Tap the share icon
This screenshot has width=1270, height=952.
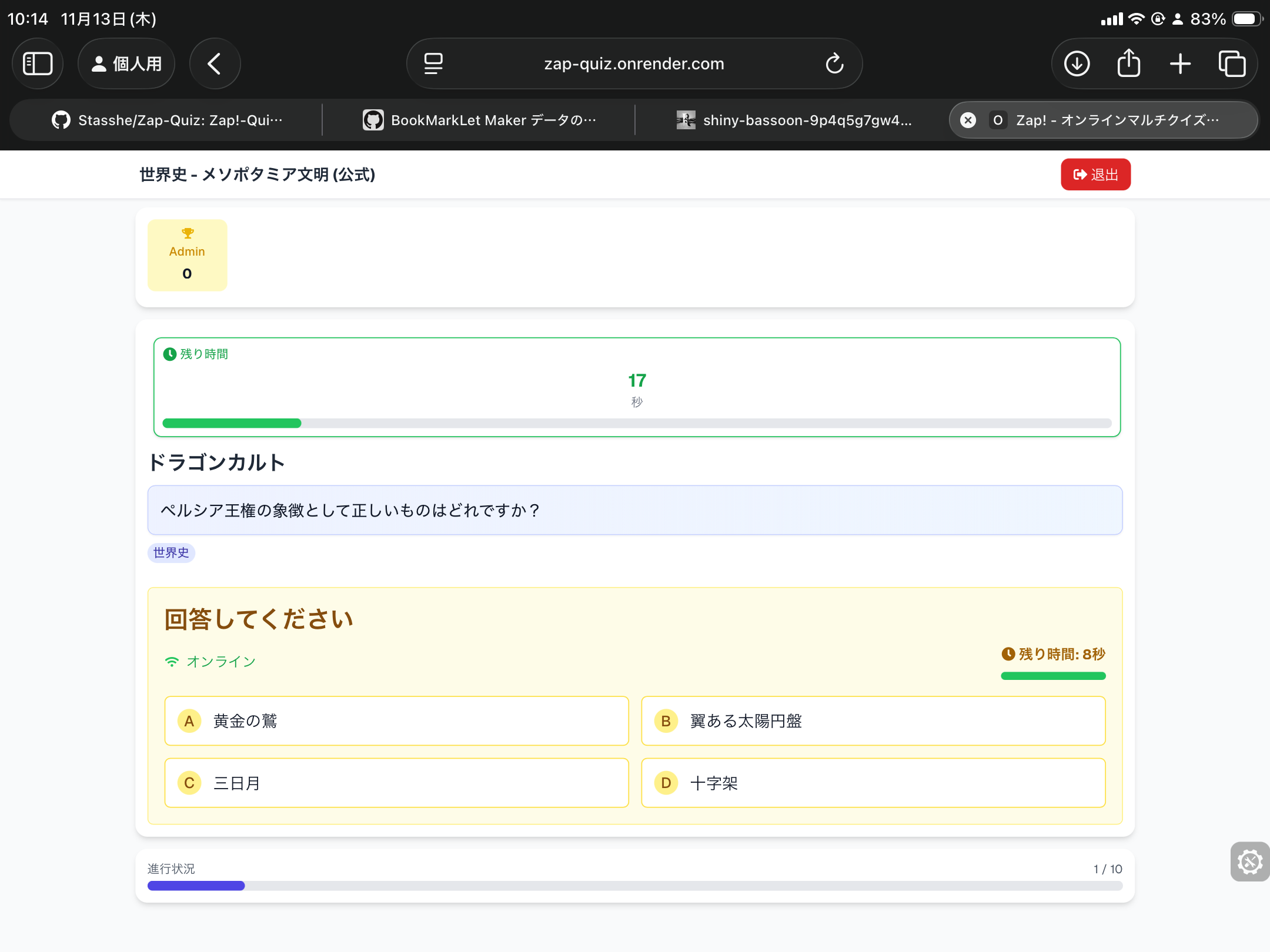[1128, 63]
